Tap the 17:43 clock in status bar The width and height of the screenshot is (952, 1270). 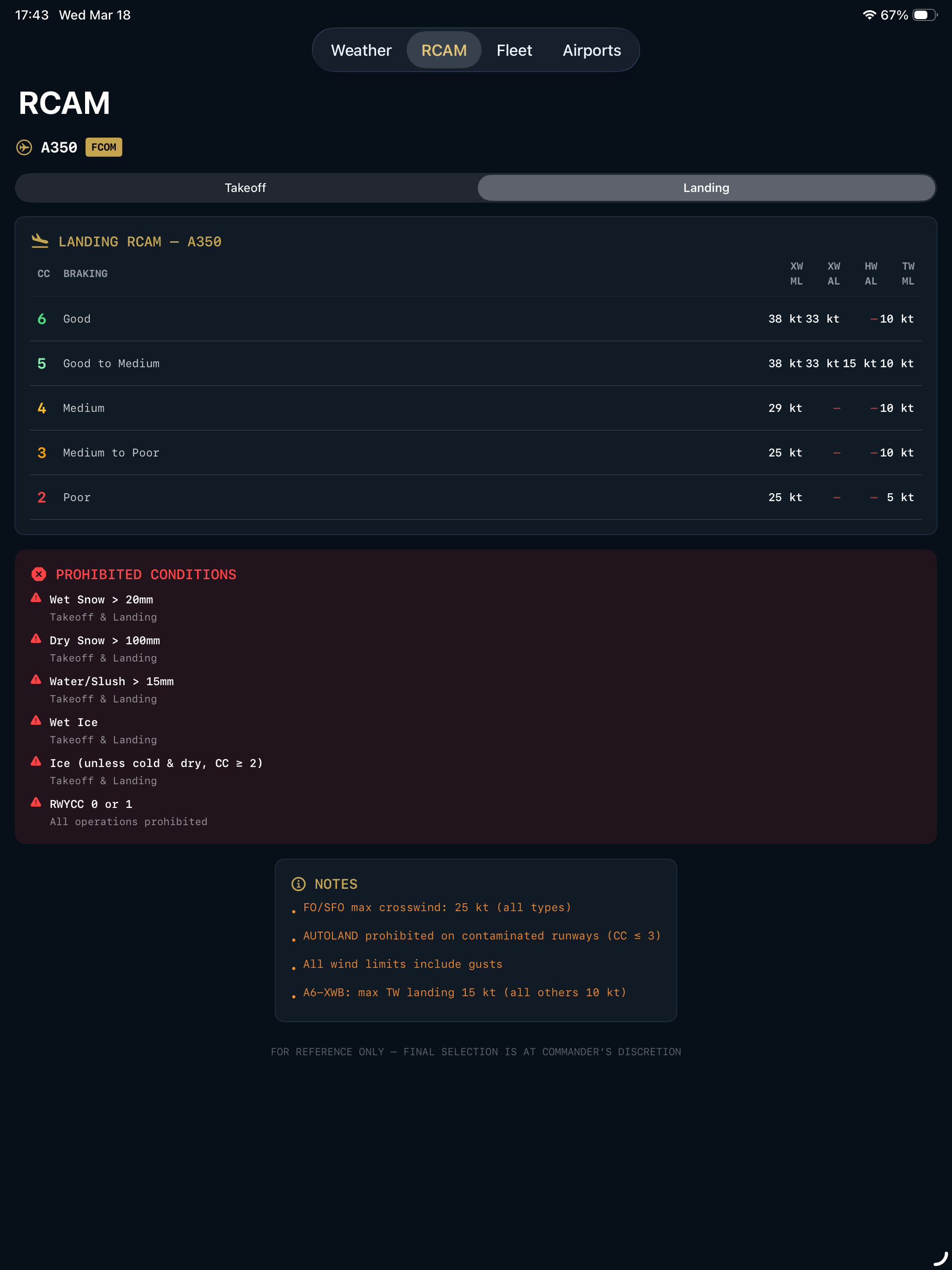tap(32, 15)
